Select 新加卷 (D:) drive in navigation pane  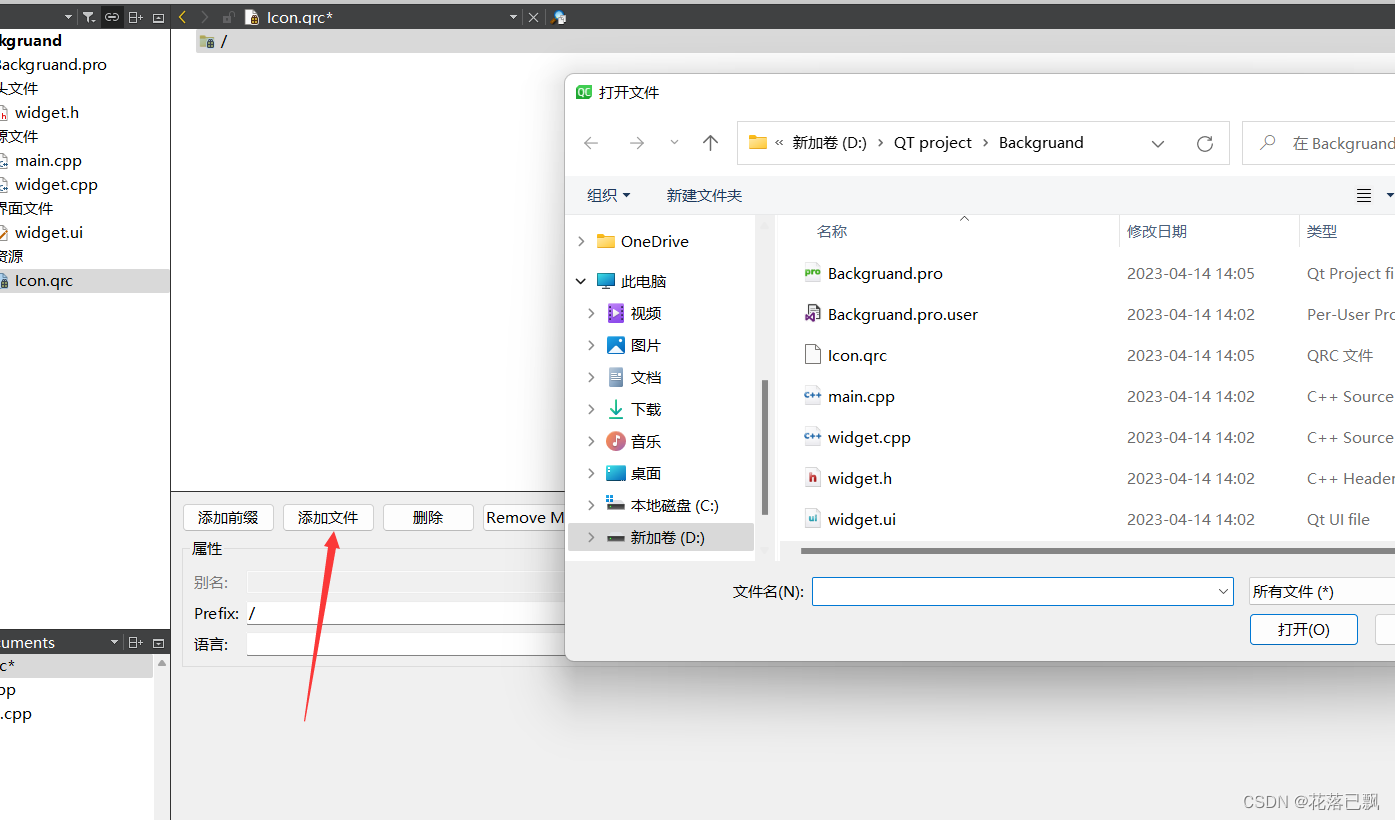pos(655,537)
